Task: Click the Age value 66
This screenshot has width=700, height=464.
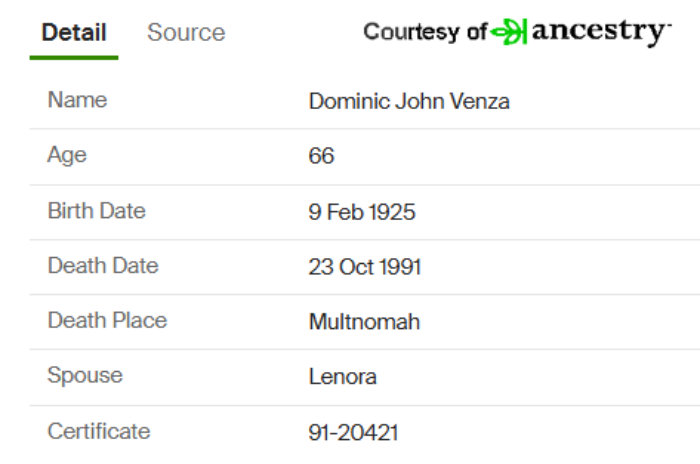Action: coord(321,156)
